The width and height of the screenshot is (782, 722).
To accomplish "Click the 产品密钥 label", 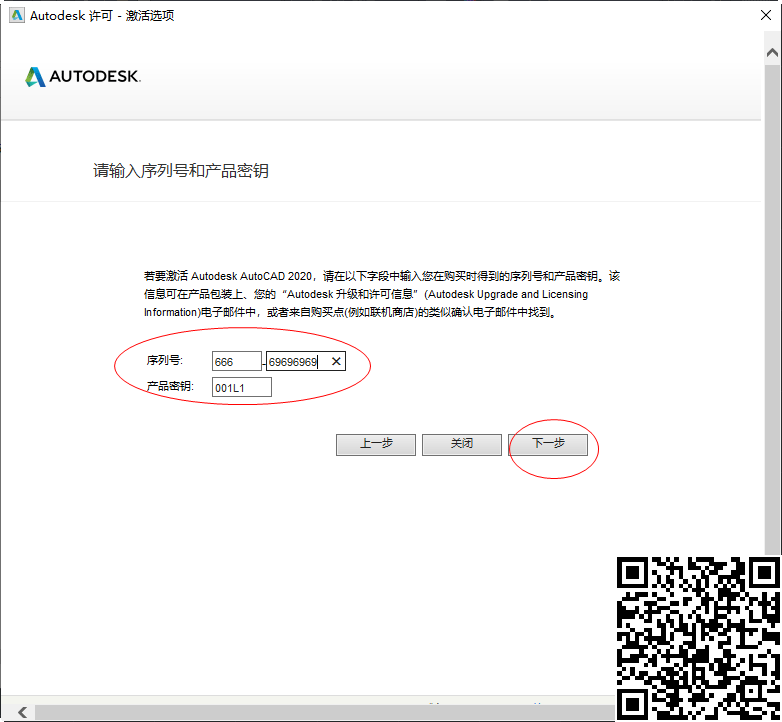I will (x=171, y=386).
